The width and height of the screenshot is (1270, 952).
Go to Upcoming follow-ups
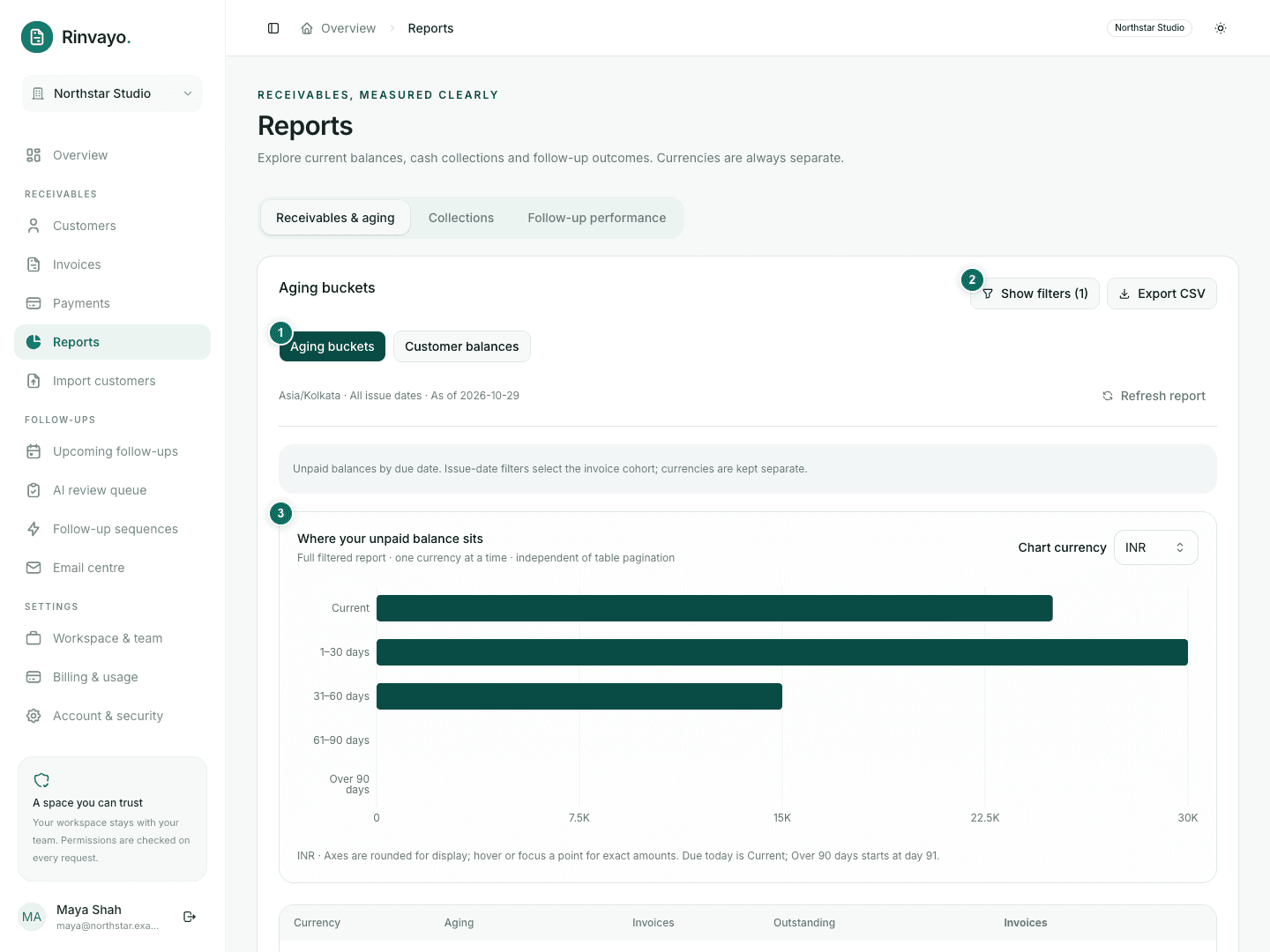pyautogui.click(x=112, y=451)
